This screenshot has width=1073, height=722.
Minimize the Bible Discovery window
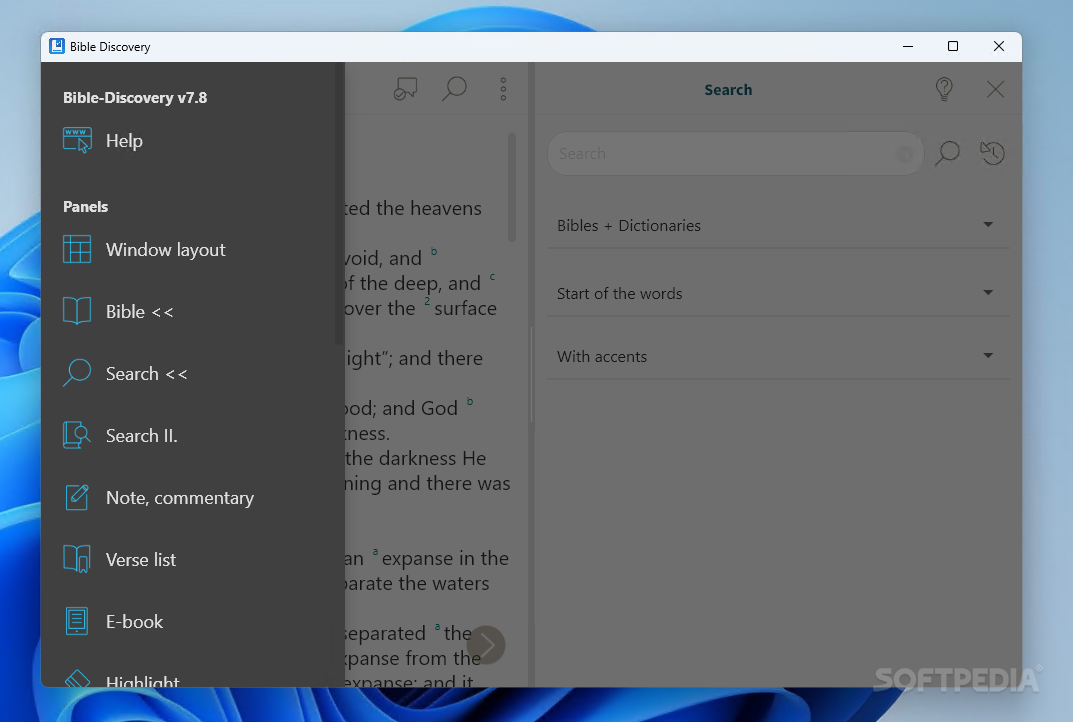coord(908,46)
